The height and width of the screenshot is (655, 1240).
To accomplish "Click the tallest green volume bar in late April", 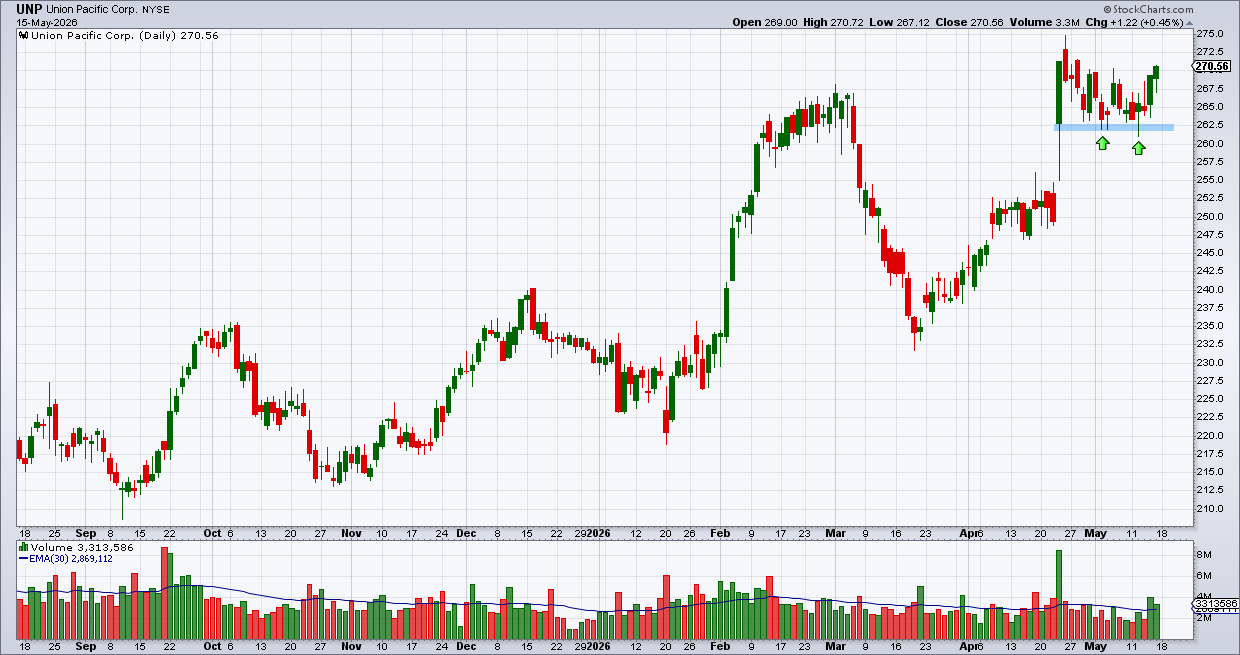I will [1059, 595].
